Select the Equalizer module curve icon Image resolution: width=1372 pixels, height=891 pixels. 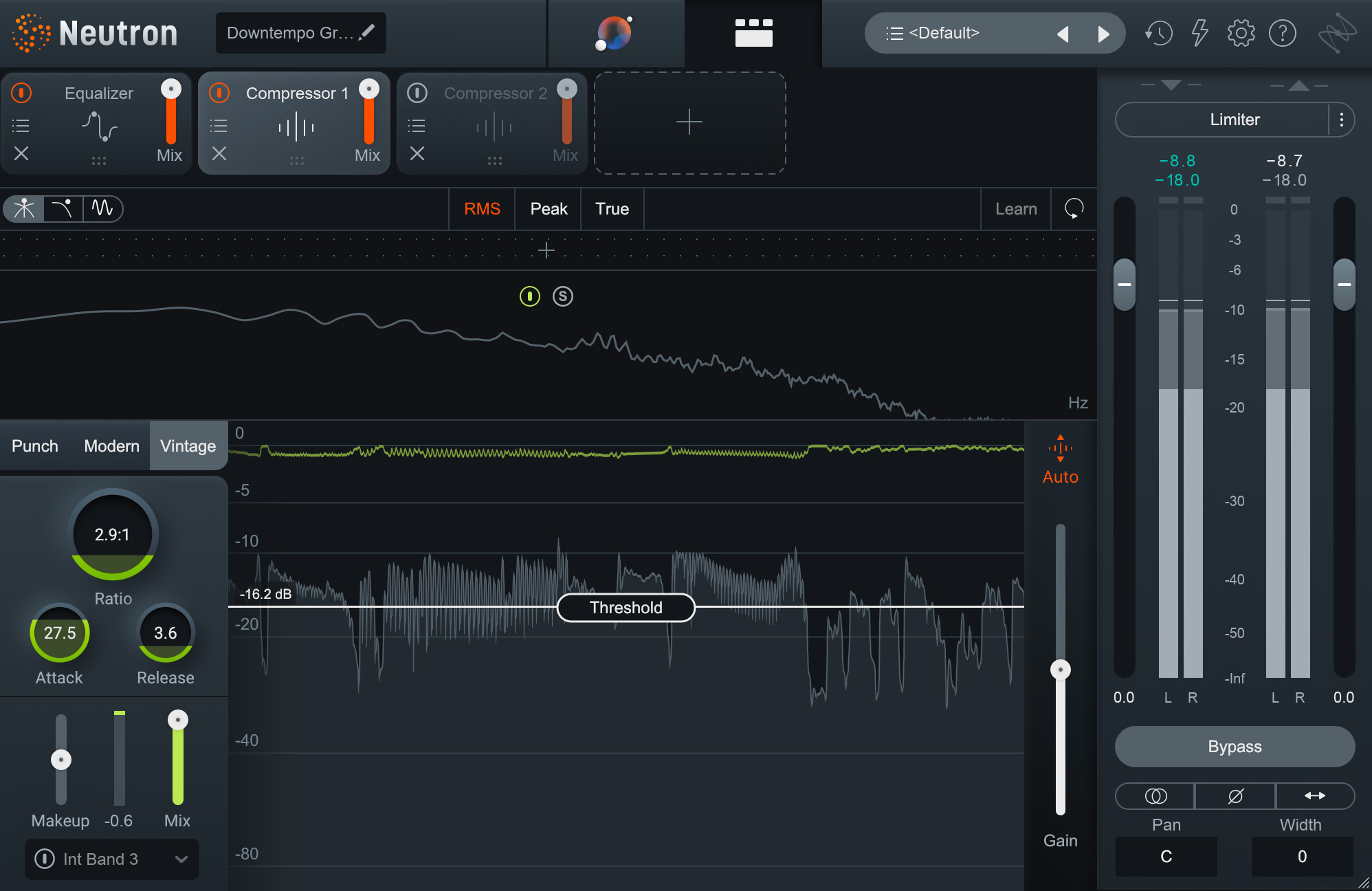click(100, 126)
